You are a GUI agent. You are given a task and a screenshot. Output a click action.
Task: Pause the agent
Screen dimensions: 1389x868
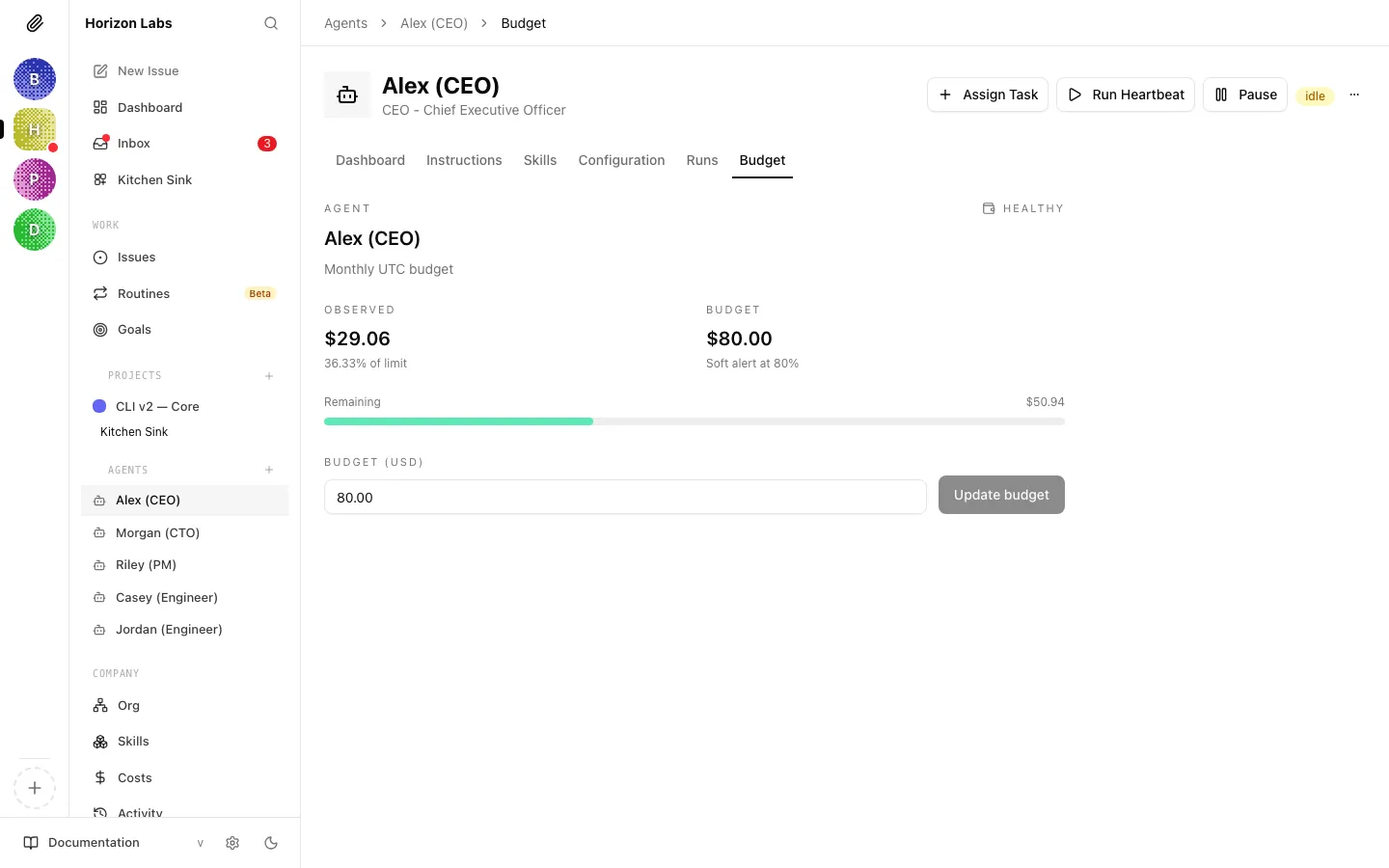pyautogui.click(x=1245, y=95)
